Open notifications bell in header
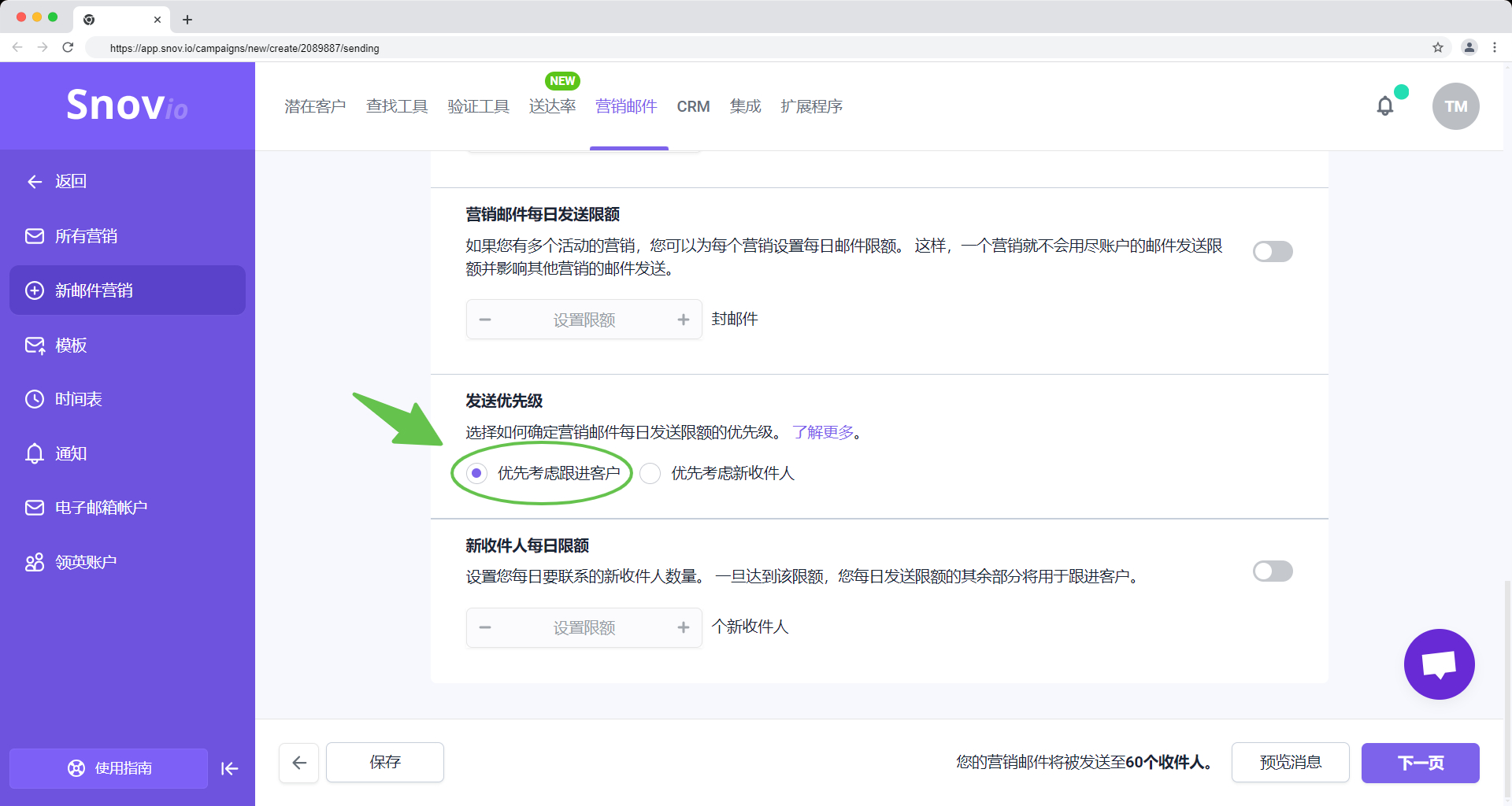The width and height of the screenshot is (1512, 806). (x=1385, y=105)
